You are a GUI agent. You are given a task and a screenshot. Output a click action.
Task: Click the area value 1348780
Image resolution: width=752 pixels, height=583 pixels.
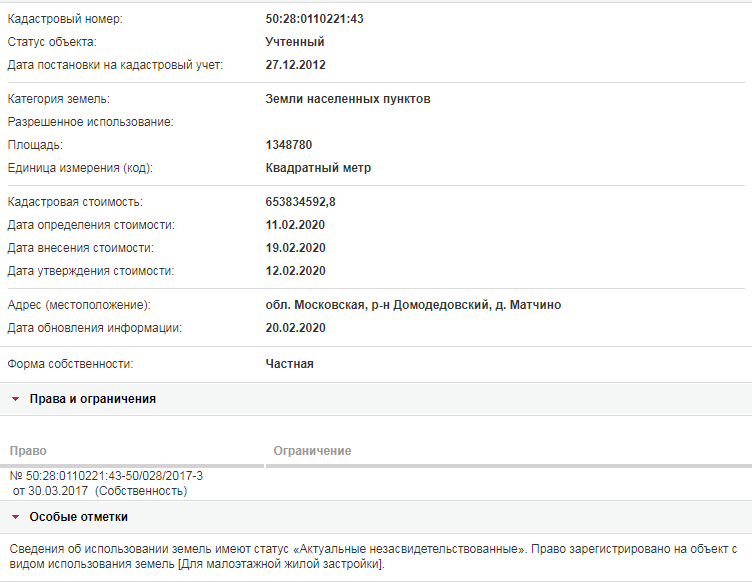289,145
